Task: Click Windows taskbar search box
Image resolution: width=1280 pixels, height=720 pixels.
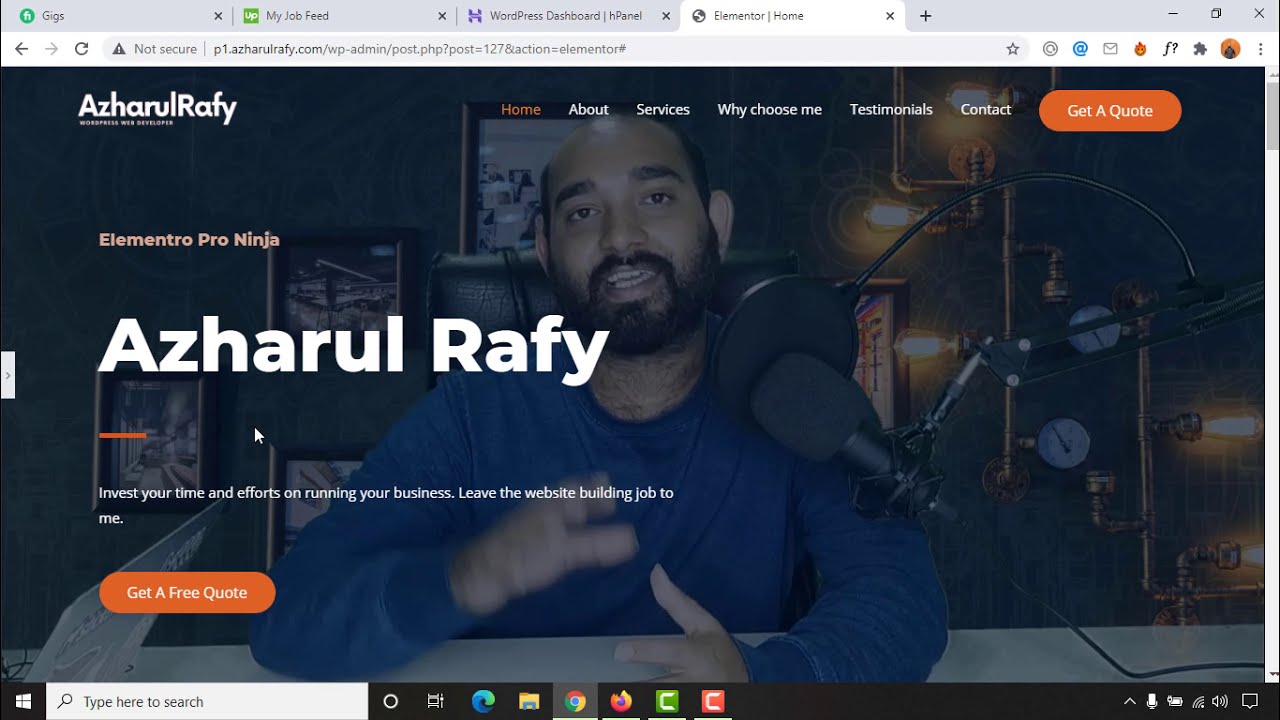Action: pyautogui.click(x=207, y=701)
